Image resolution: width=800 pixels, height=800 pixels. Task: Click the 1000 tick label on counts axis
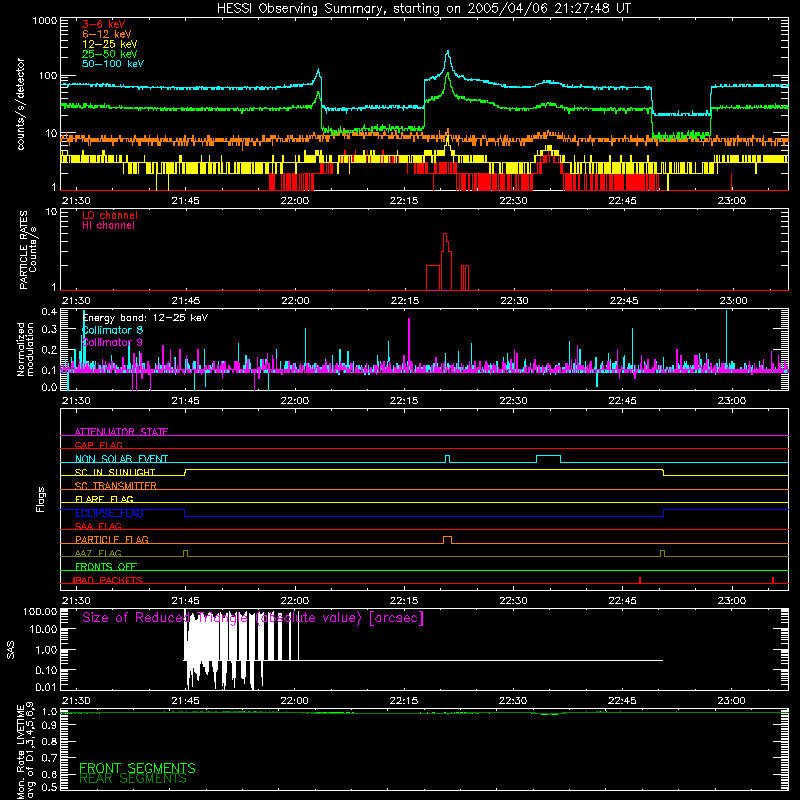click(45, 21)
